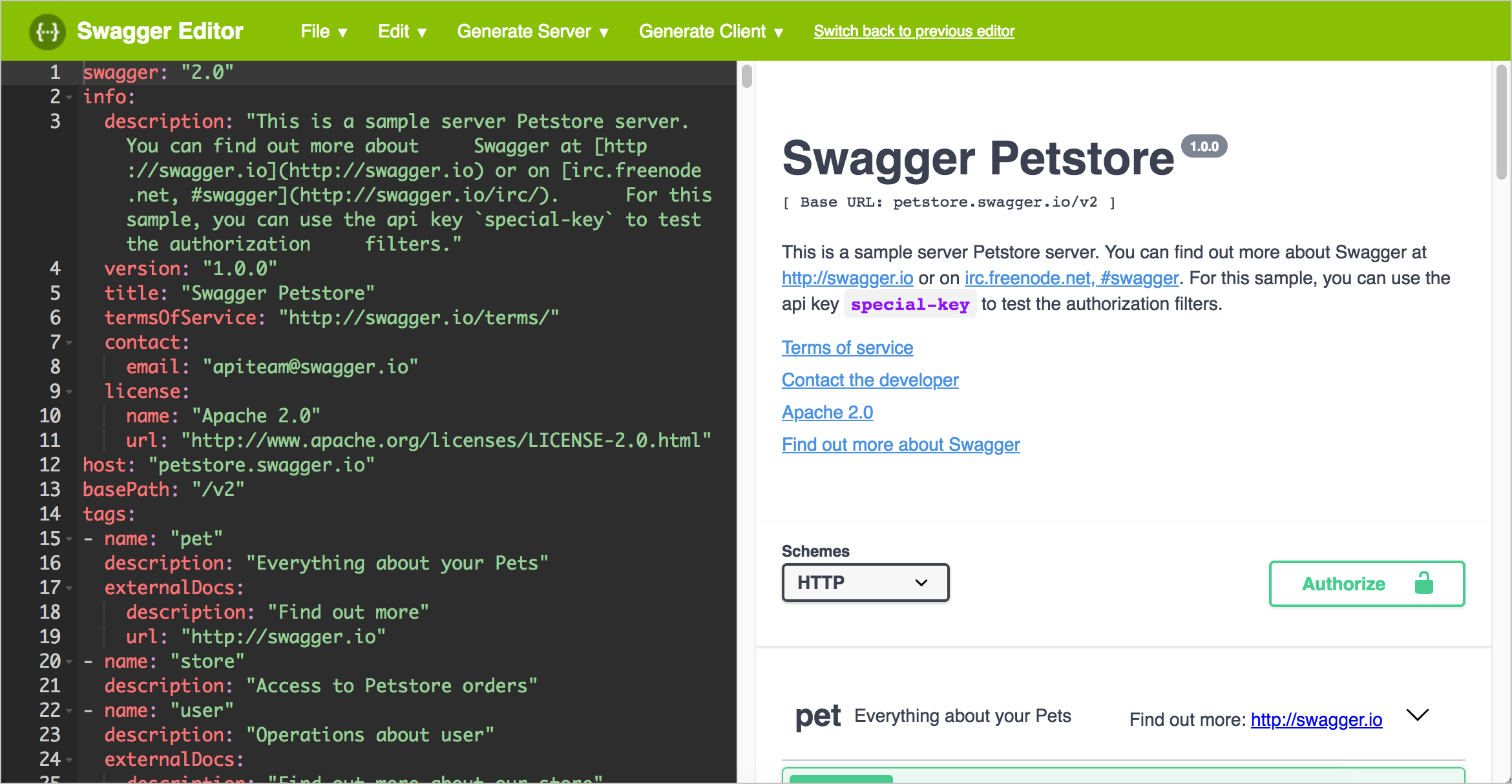The image size is (1512, 784).
Task: Select the Edit menu item
Action: (399, 31)
